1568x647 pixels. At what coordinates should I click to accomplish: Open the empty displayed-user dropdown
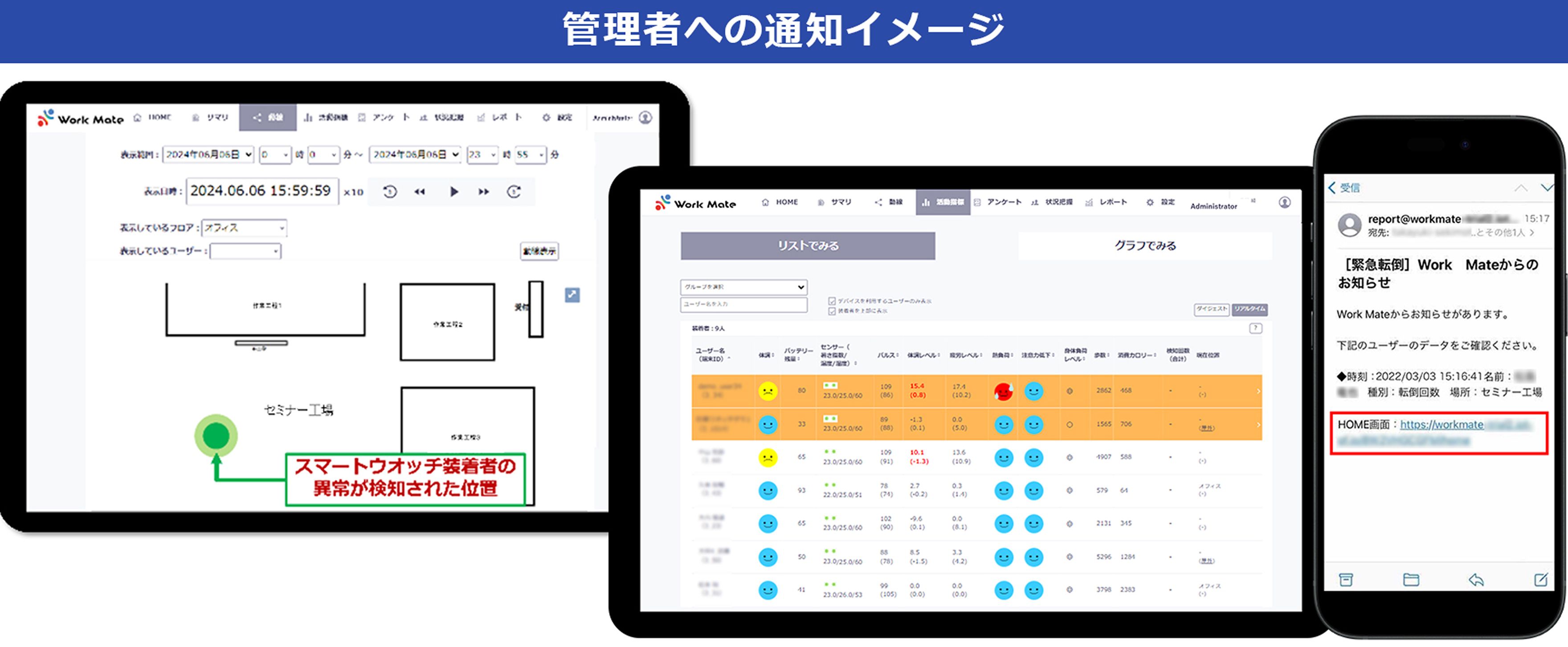pyautogui.click(x=245, y=251)
